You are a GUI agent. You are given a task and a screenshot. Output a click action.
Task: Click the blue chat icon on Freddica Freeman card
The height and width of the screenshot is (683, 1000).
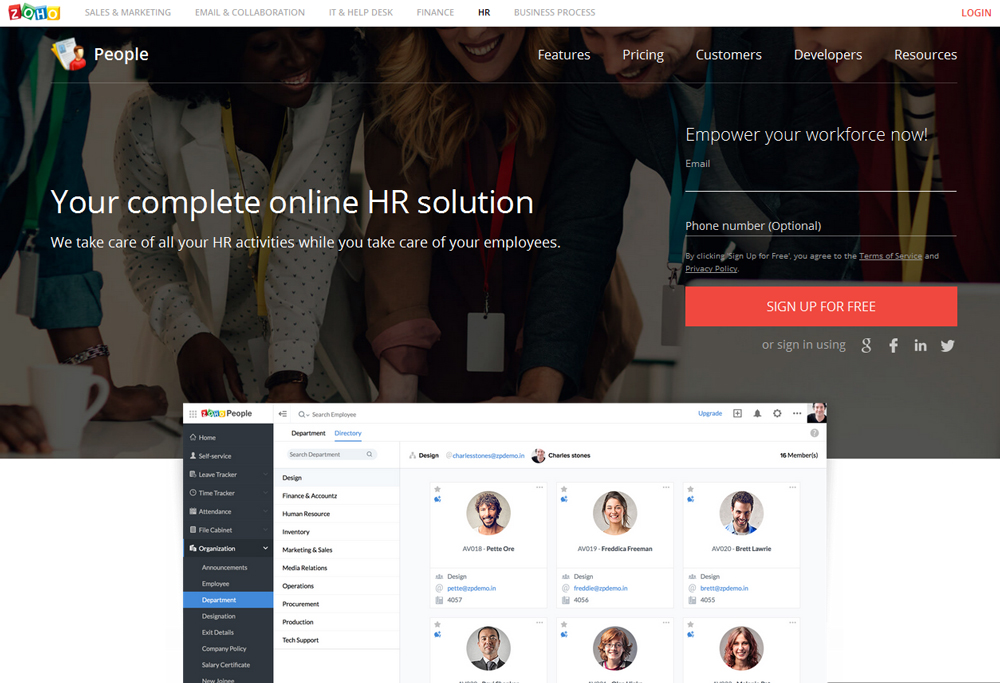[x=564, y=499]
